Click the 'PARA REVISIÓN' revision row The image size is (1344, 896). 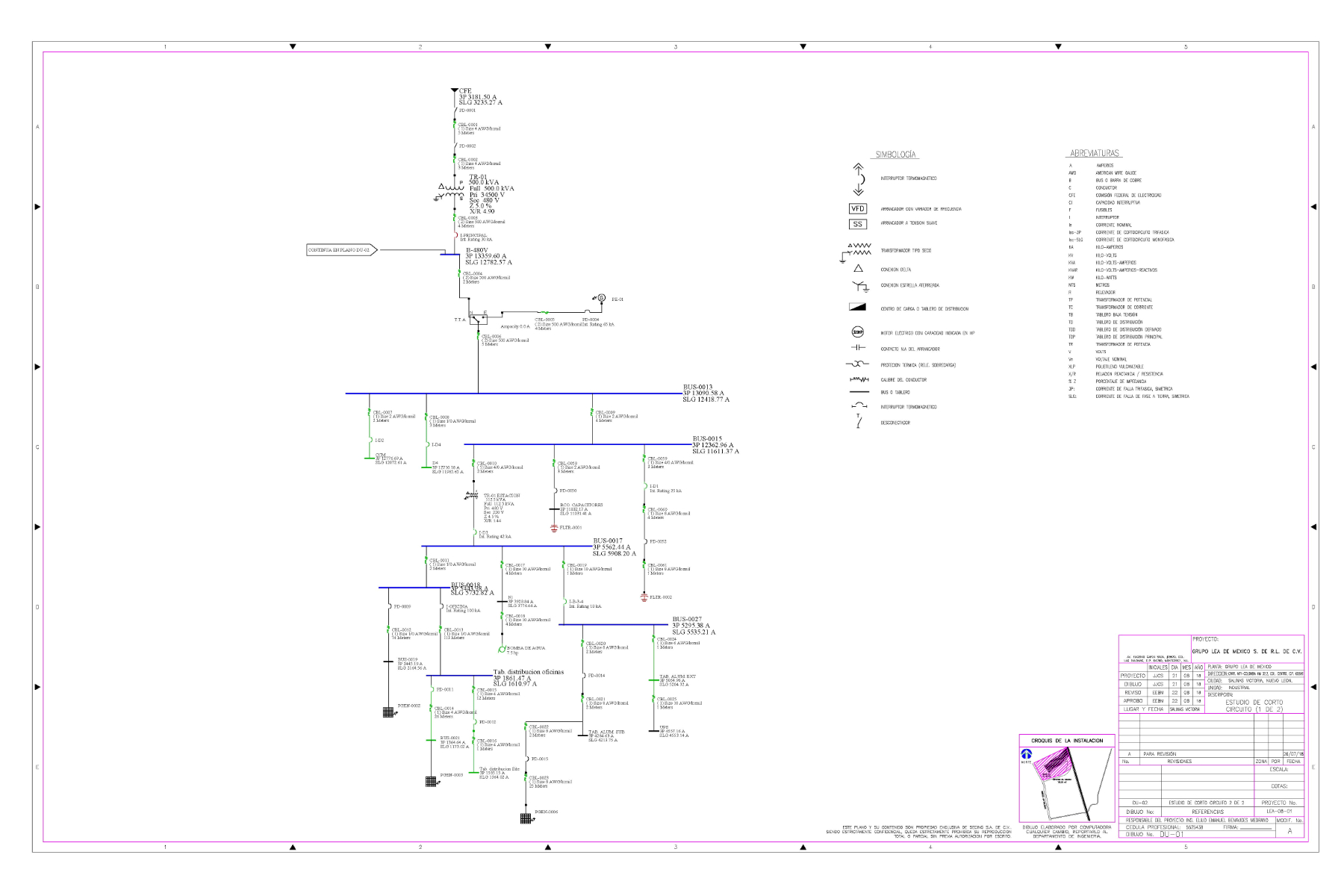pyautogui.click(x=1212, y=754)
